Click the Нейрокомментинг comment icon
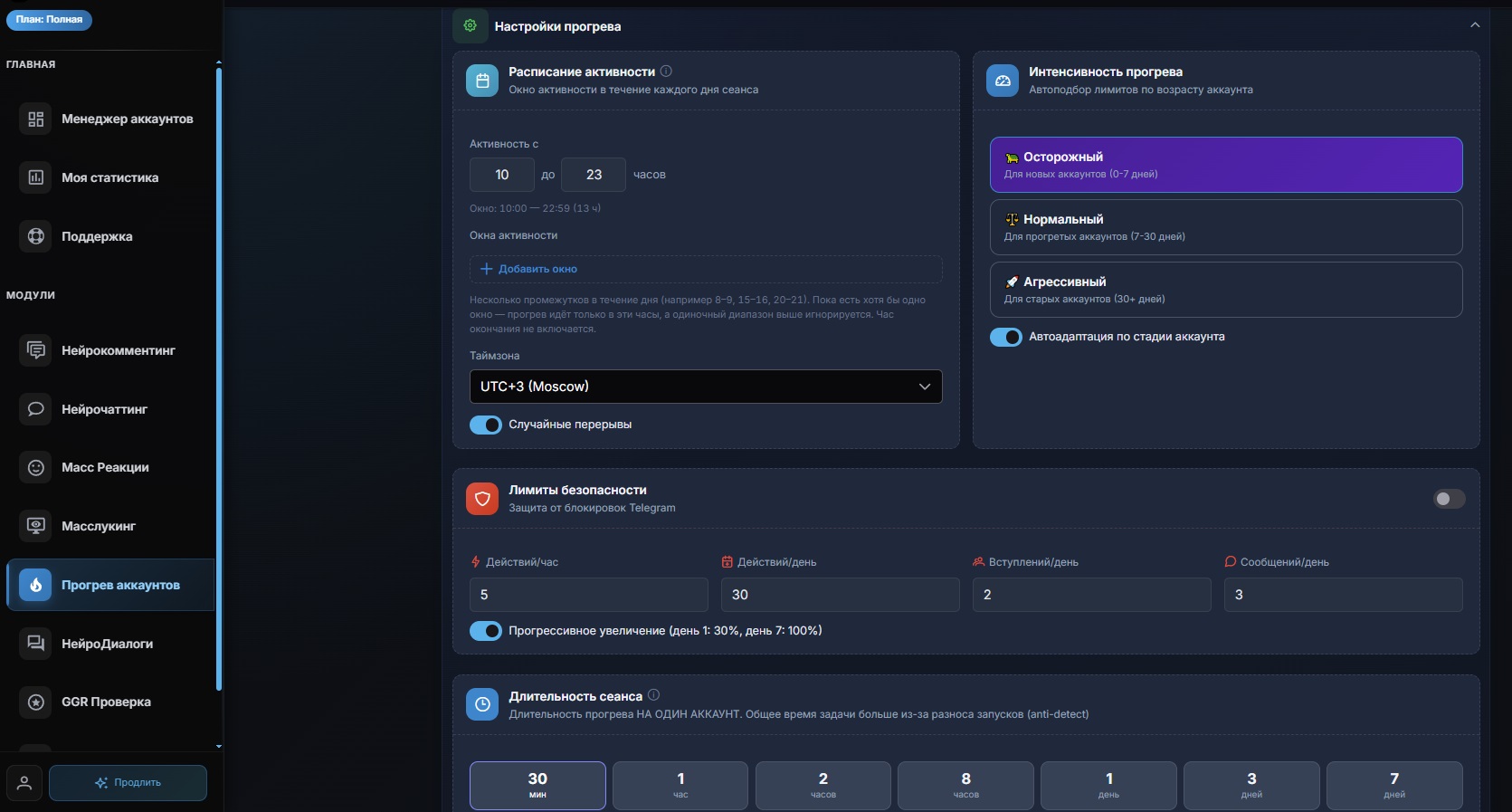The image size is (1512, 812). coord(36,350)
